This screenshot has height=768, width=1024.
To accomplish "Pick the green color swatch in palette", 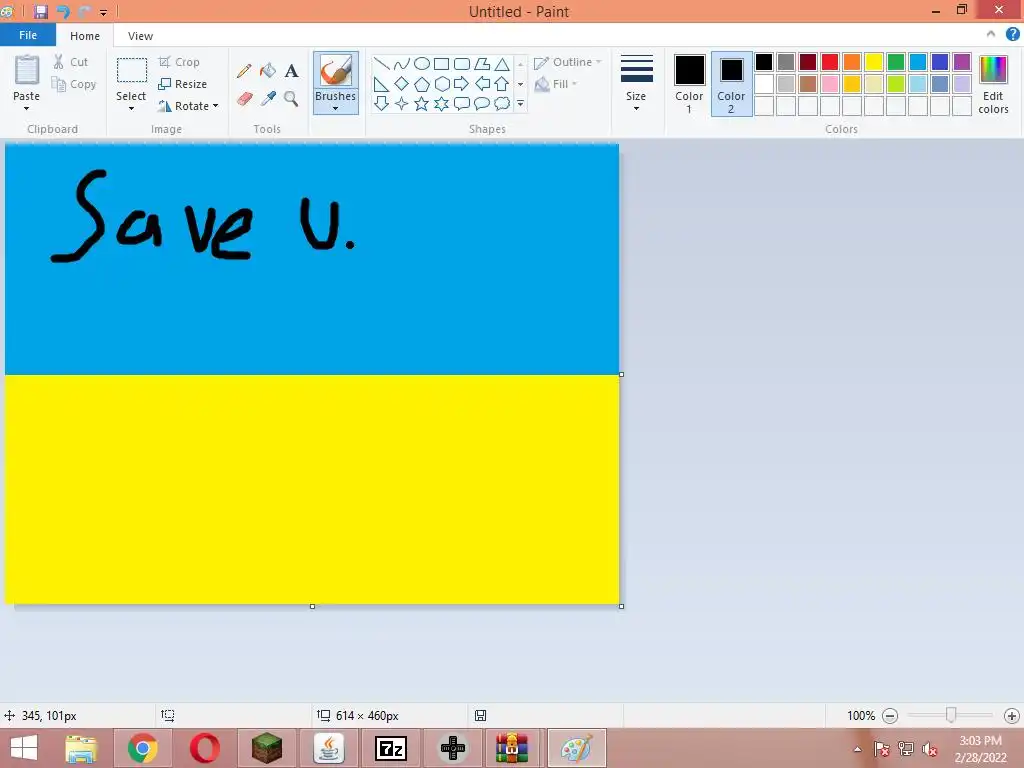I will click(896, 62).
